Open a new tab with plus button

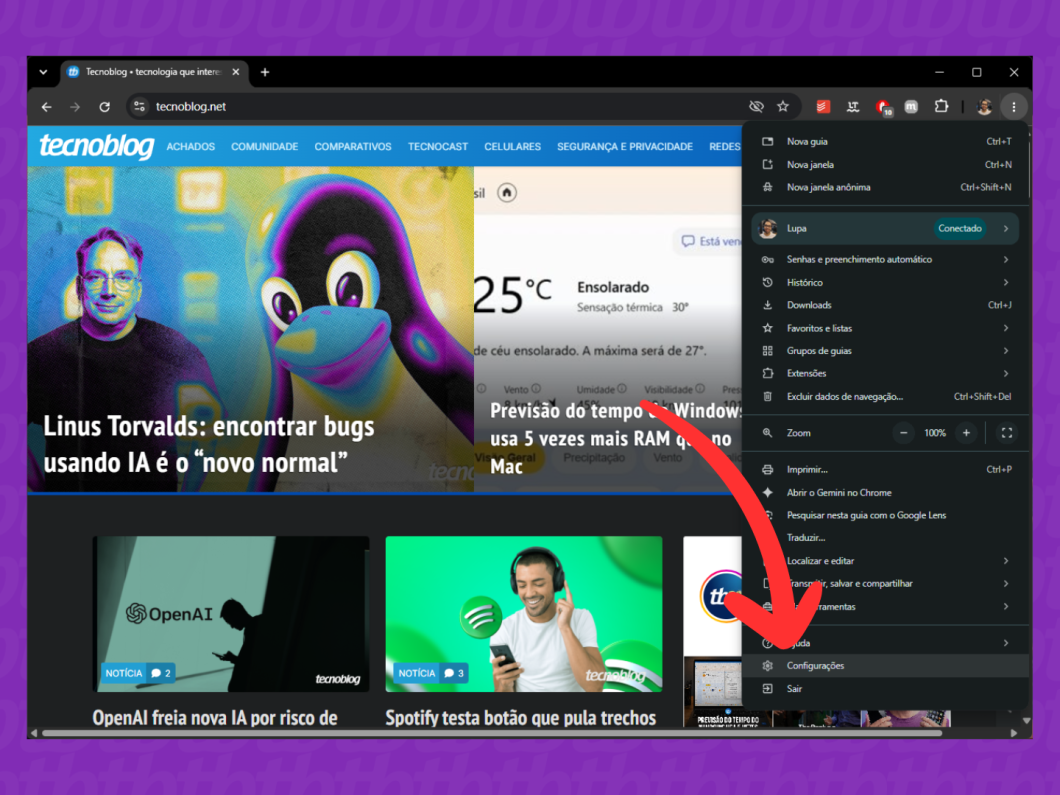click(265, 72)
